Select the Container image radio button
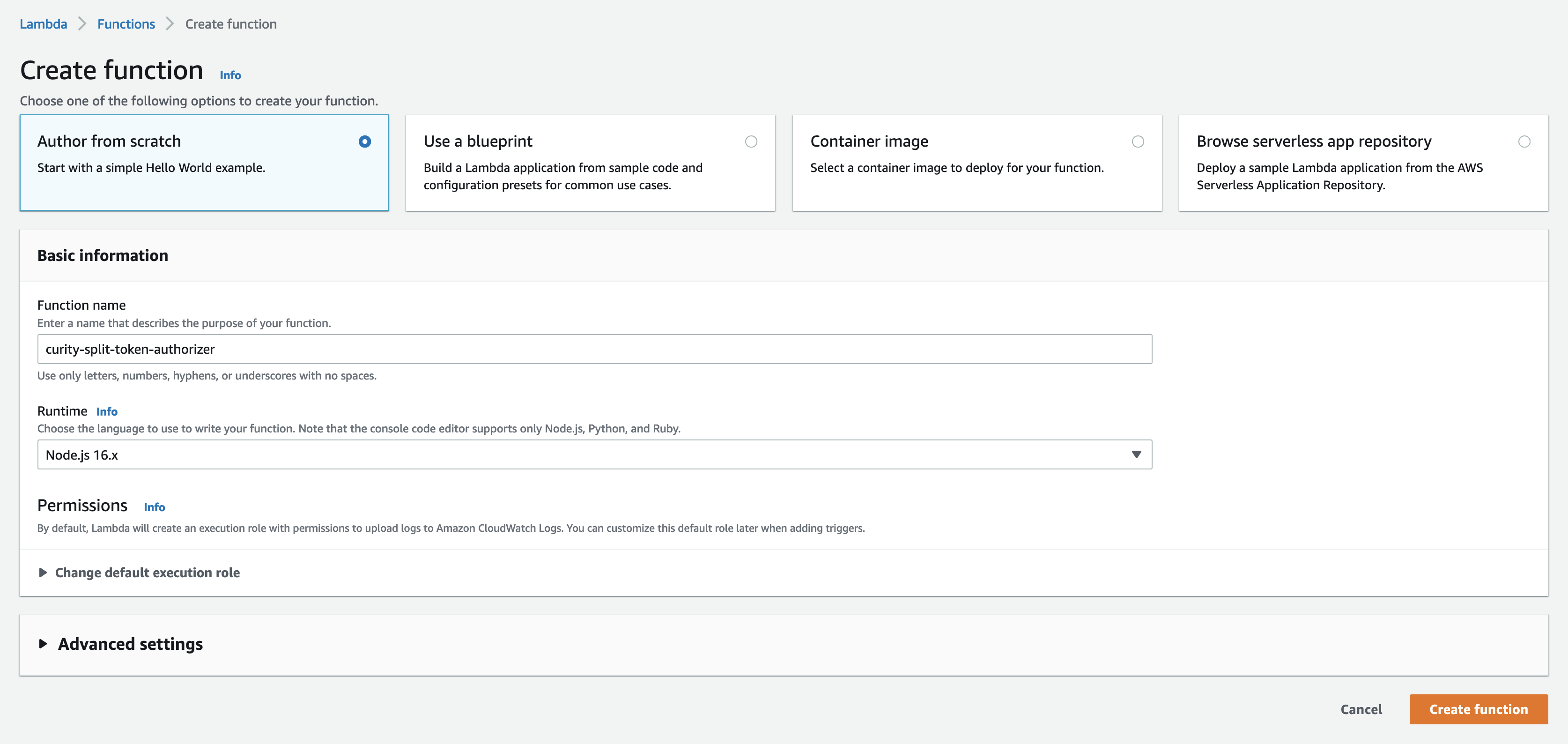The width and height of the screenshot is (1568, 744). pos(1138,141)
